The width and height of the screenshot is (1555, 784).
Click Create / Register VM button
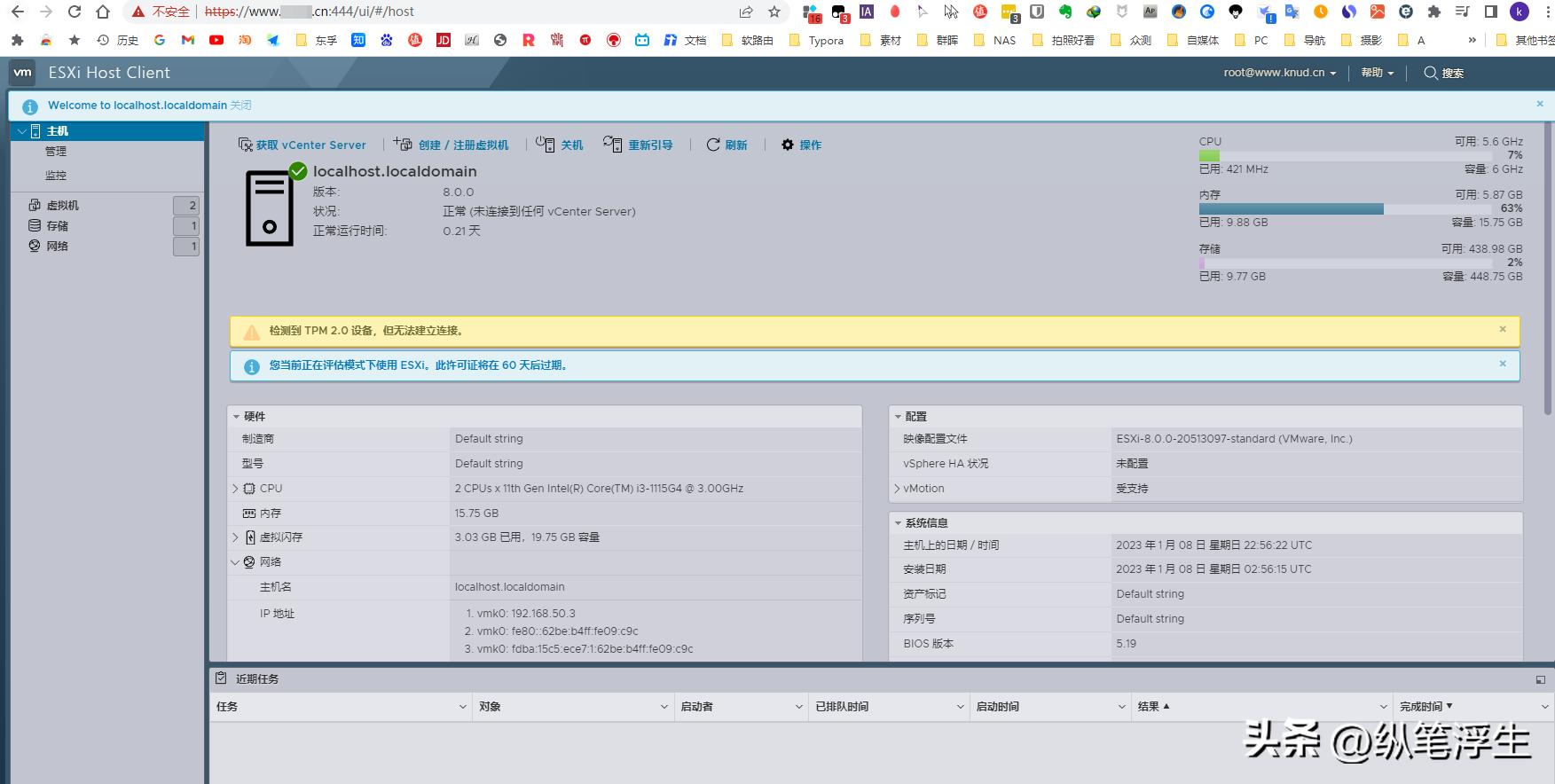pyautogui.click(x=452, y=145)
